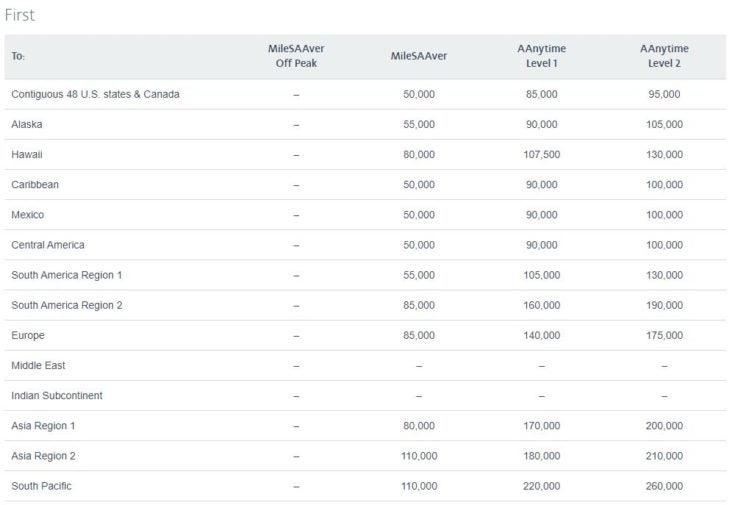Select the South Pacific row label
The height and width of the screenshot is (505, 732).
click(42, 486)
